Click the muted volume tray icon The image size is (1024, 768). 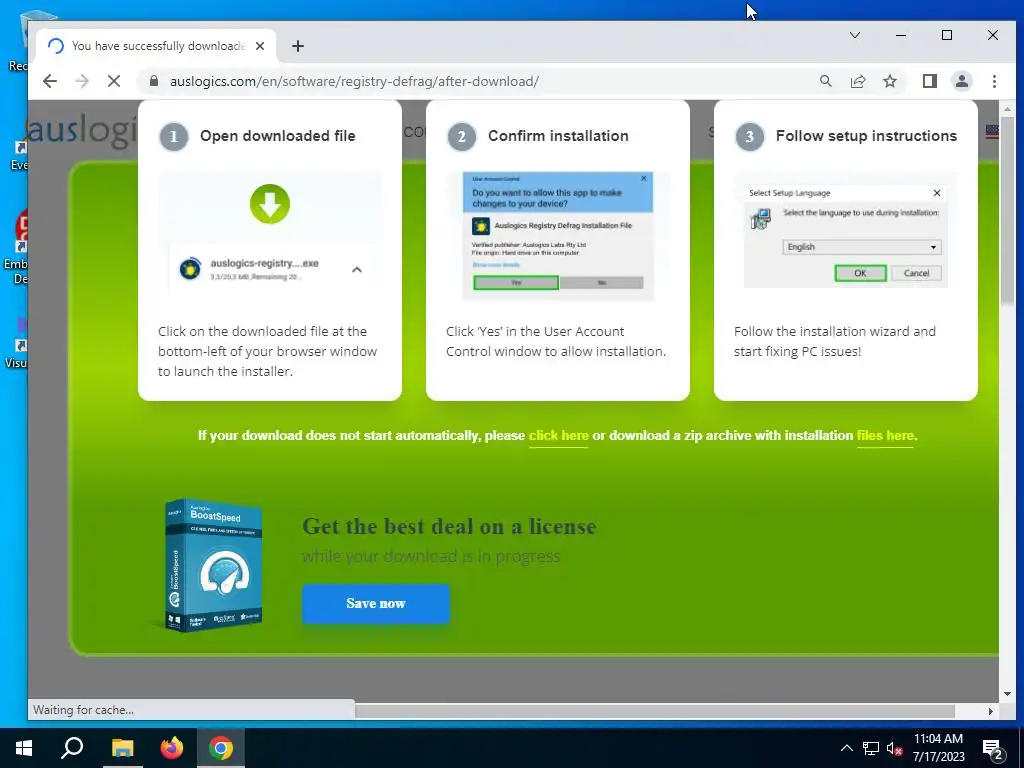894,748
